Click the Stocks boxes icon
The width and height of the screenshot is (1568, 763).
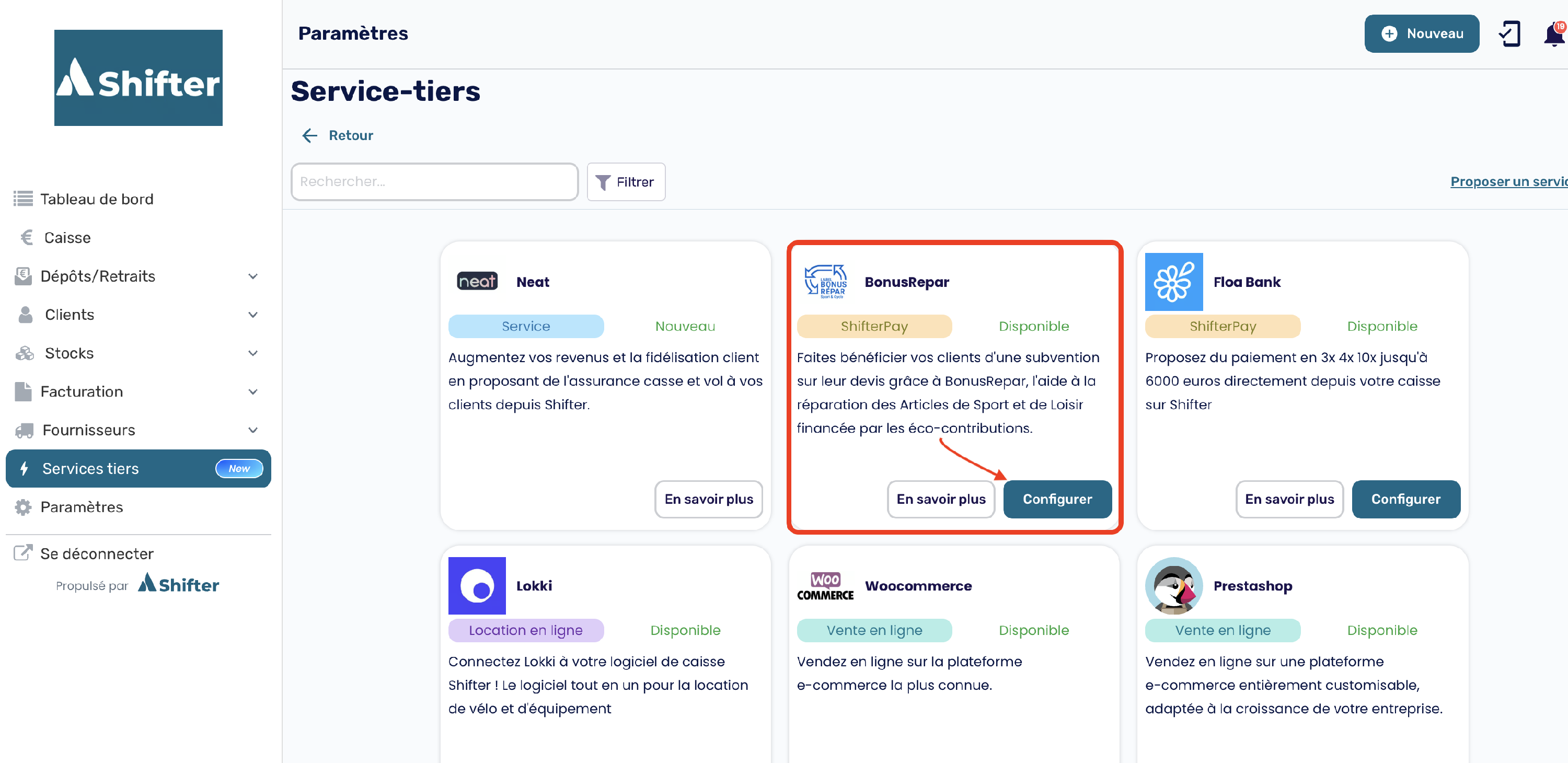coord(25,353)
